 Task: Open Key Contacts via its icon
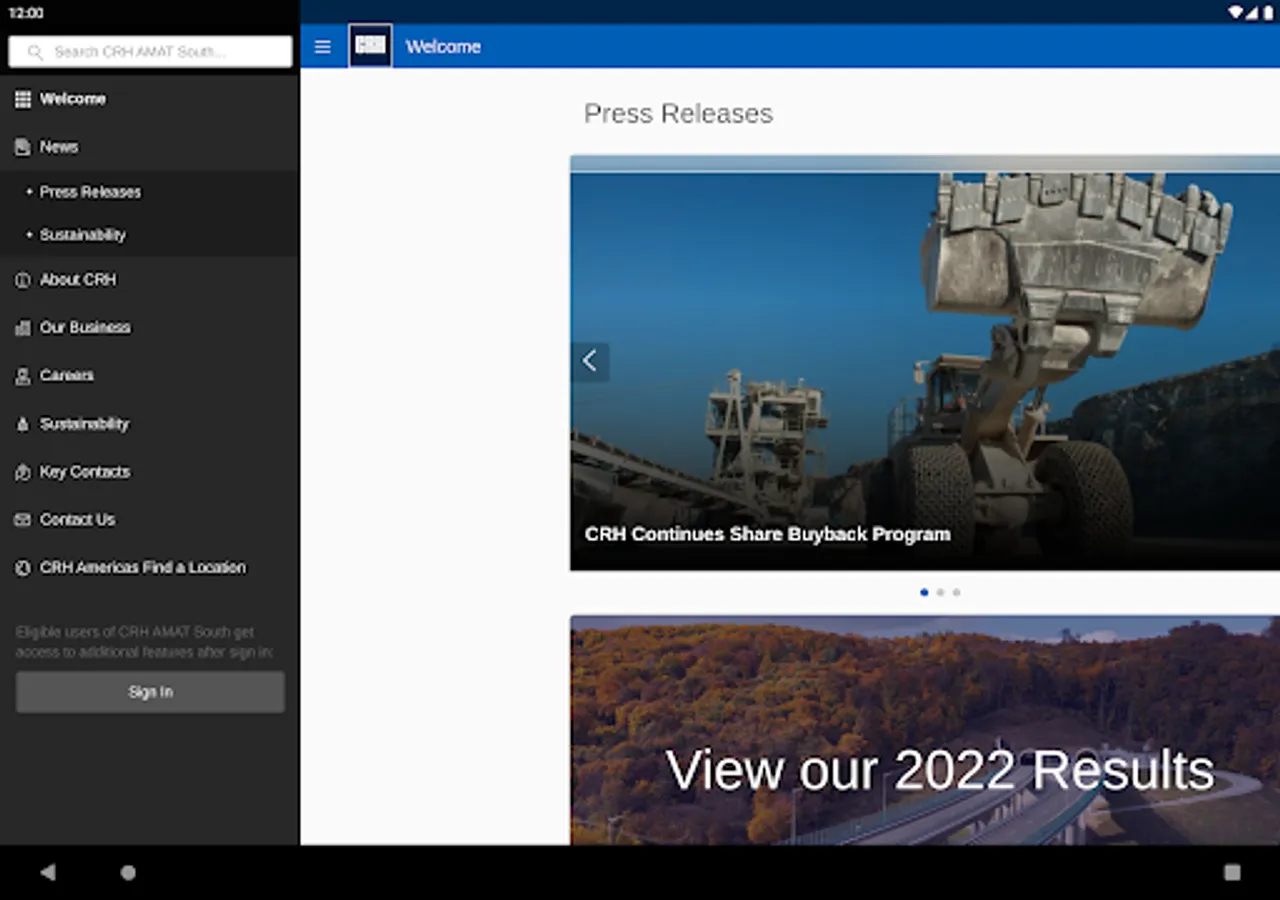tap(23, 472)
